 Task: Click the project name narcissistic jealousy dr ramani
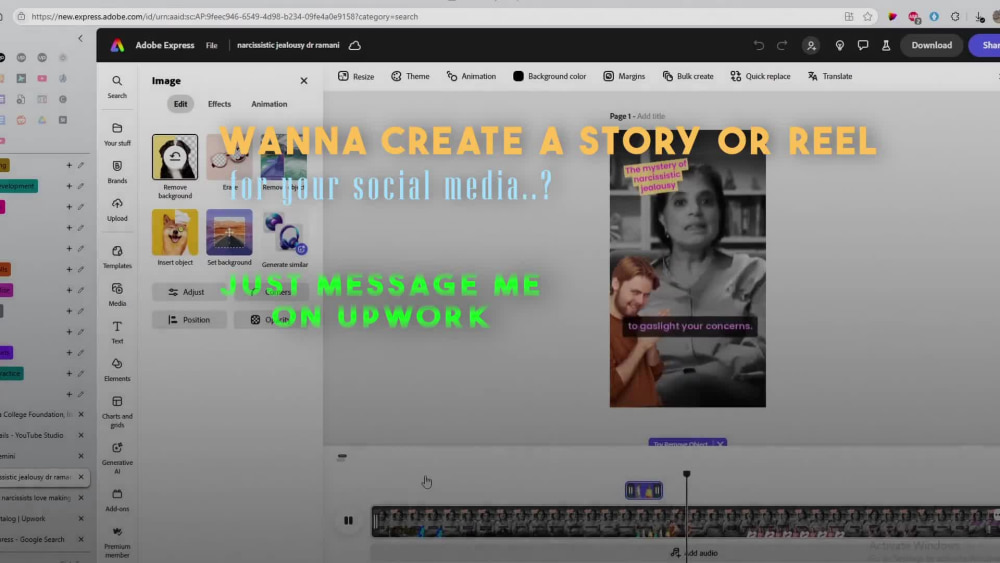(288, 45)
